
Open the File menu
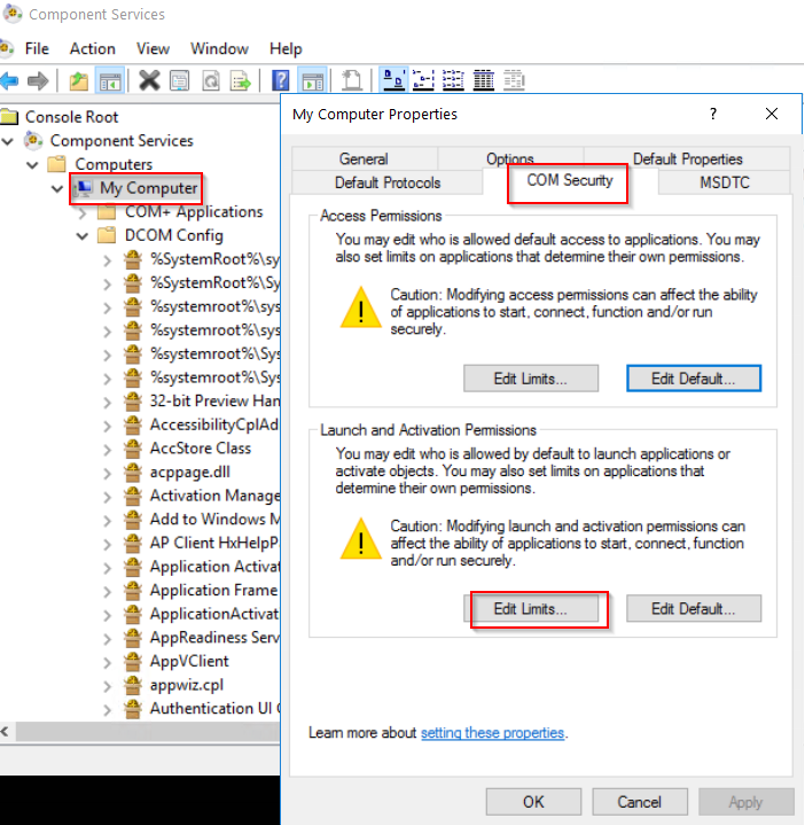(37, 49)
